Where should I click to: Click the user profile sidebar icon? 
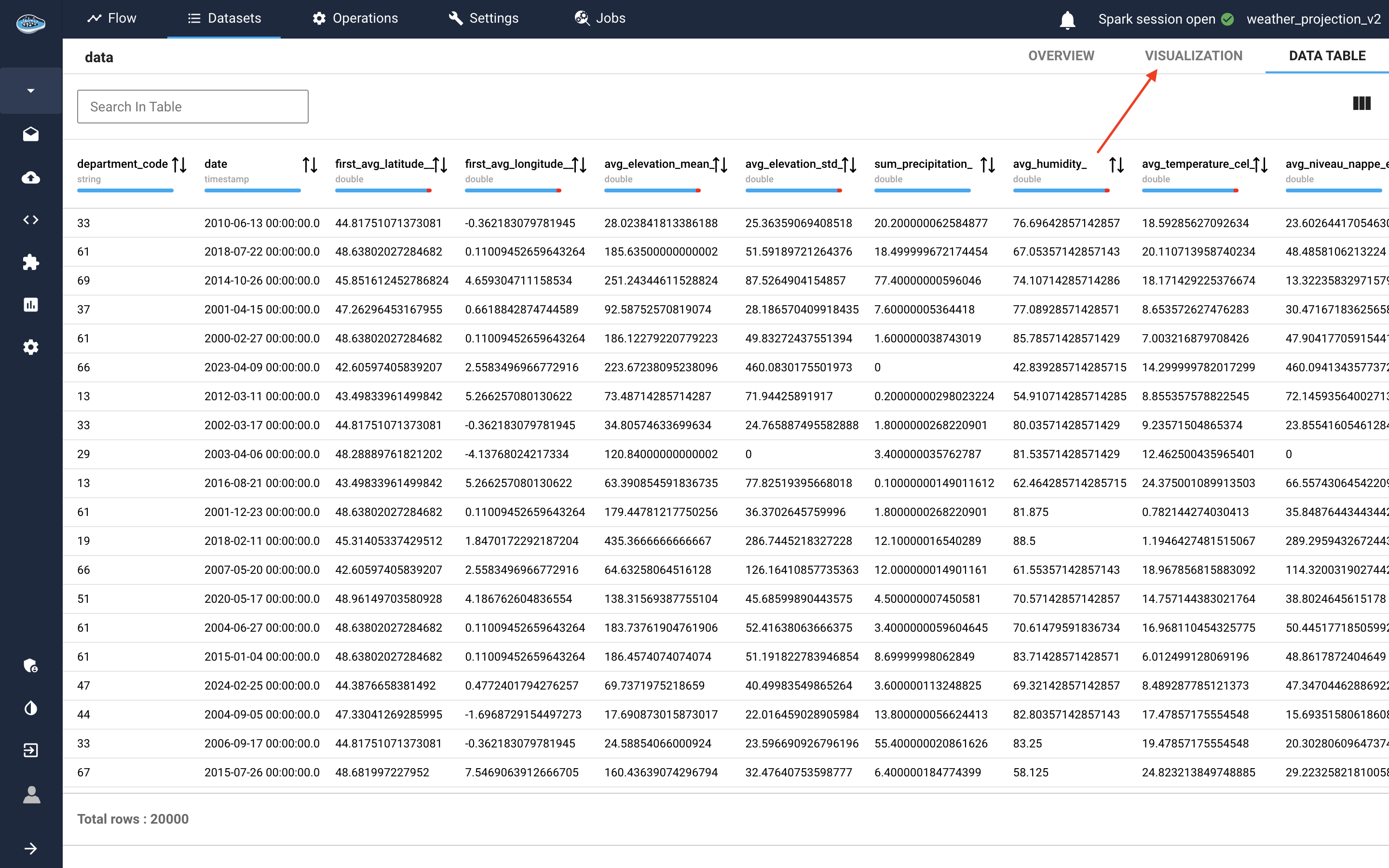tap(31, 795)
